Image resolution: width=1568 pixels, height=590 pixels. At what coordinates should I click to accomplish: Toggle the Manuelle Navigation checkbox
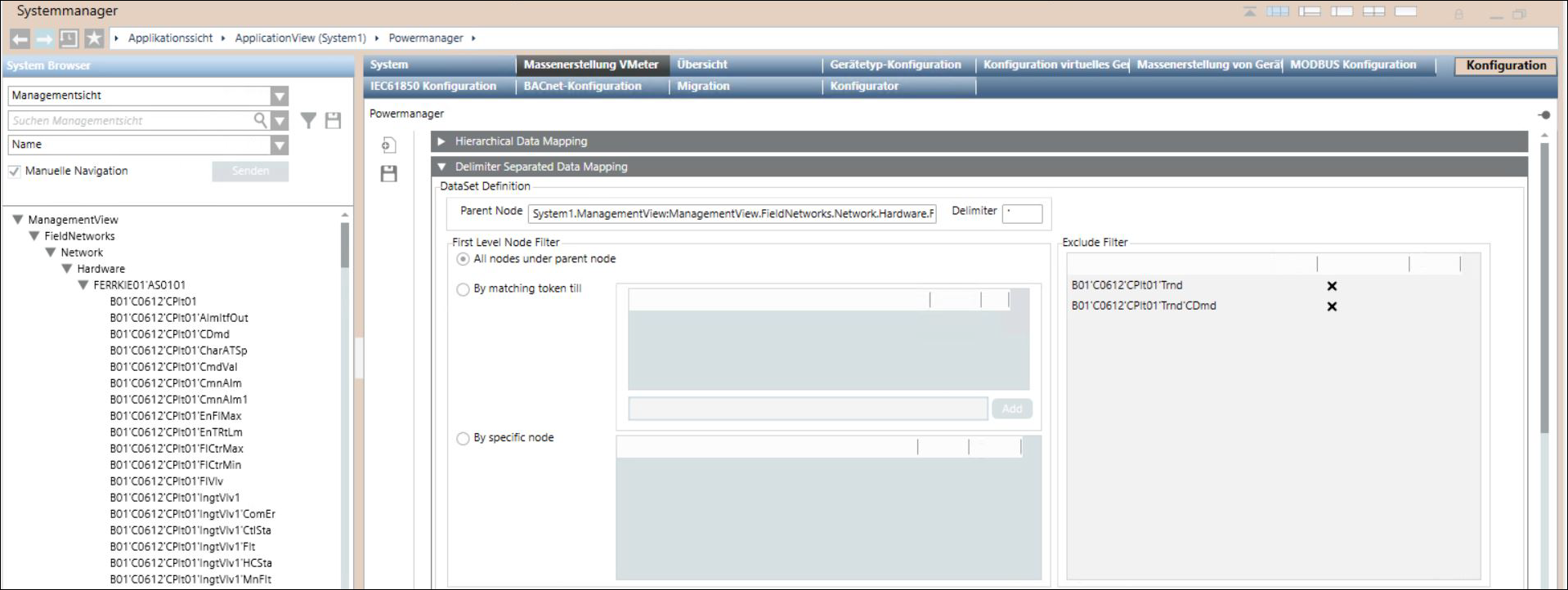(15, 171)
